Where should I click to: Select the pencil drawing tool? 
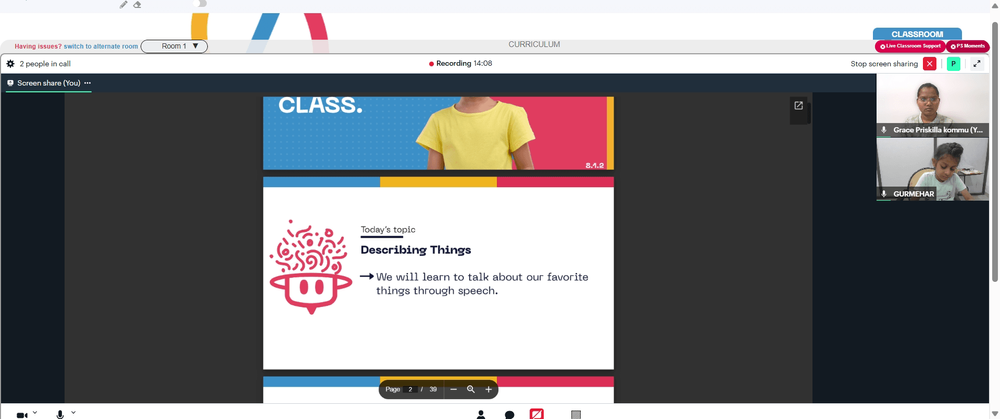tap(124, 4)
